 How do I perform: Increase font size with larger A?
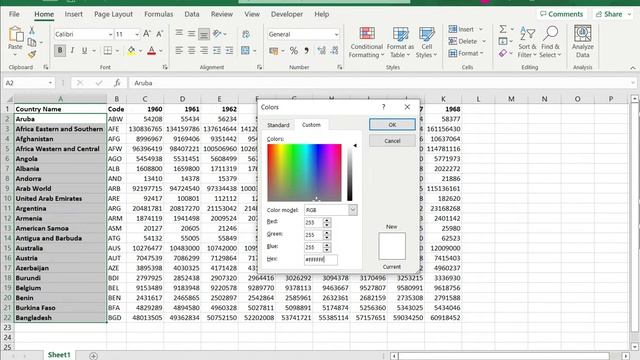tap(147, 34)
